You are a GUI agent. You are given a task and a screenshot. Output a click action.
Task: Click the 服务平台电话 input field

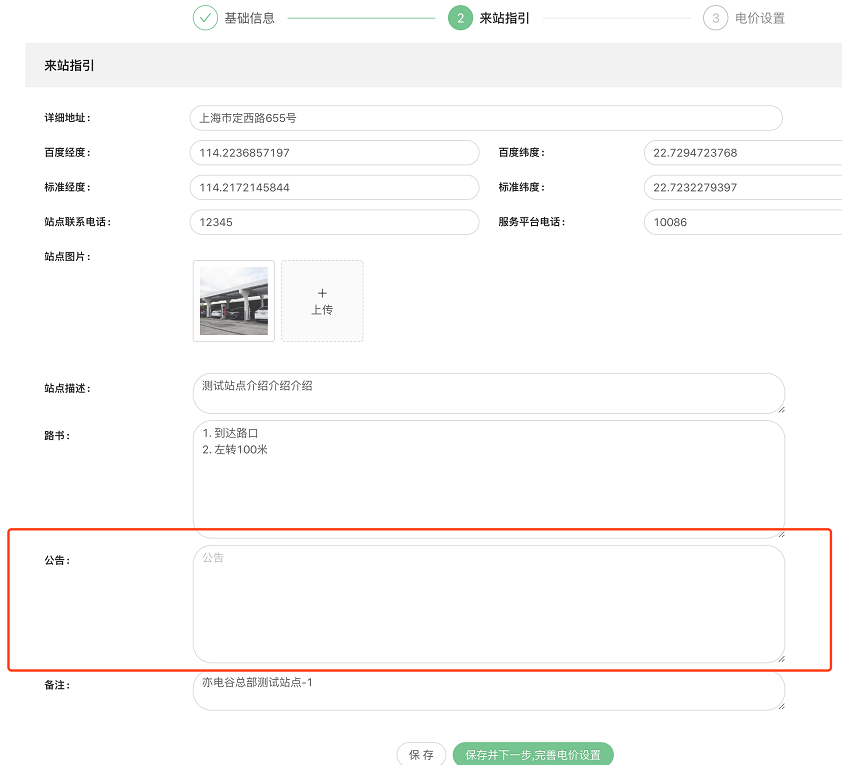click(742, 222)
